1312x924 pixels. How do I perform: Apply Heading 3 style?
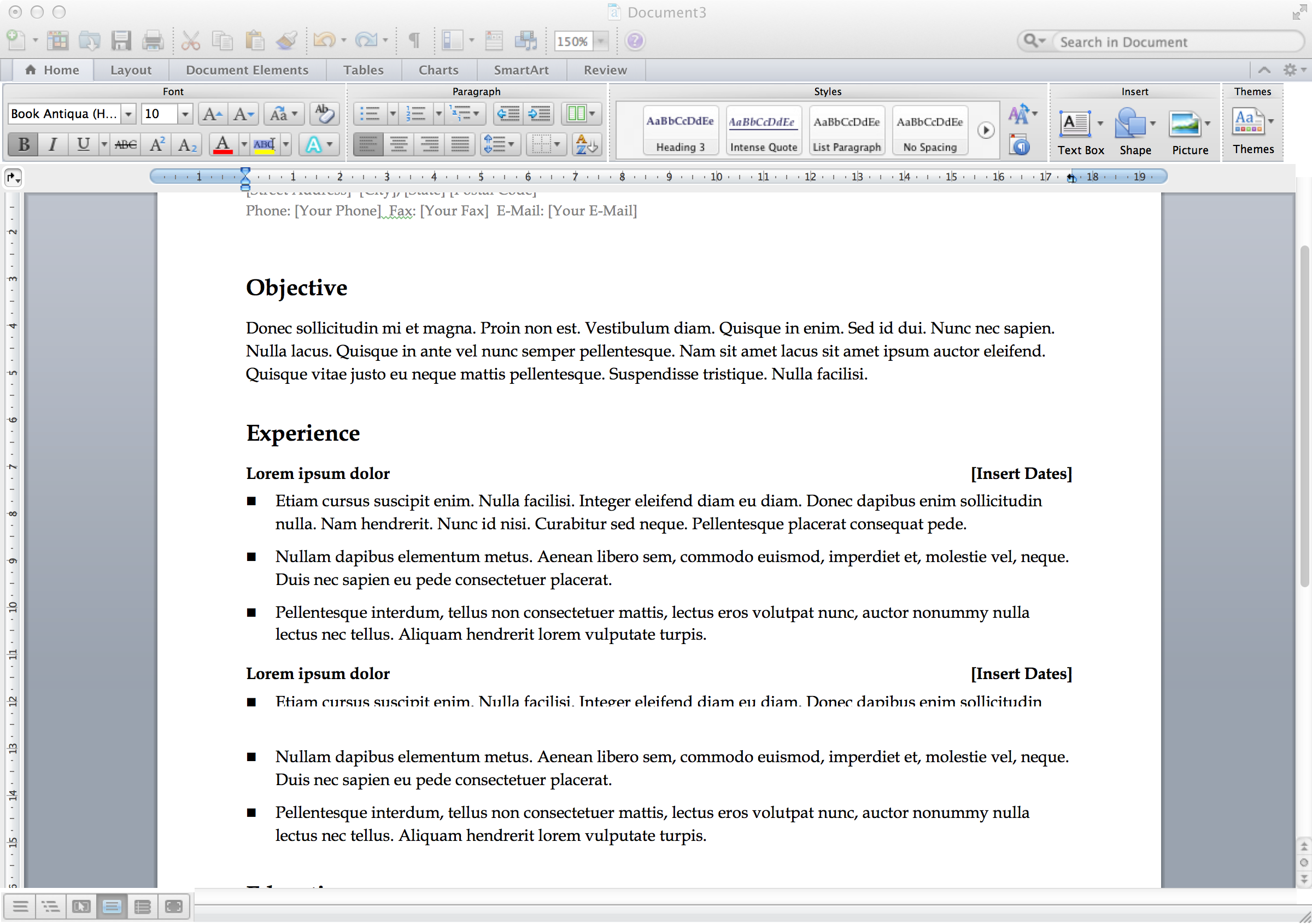pyautogui.click(x=680, y=130)
